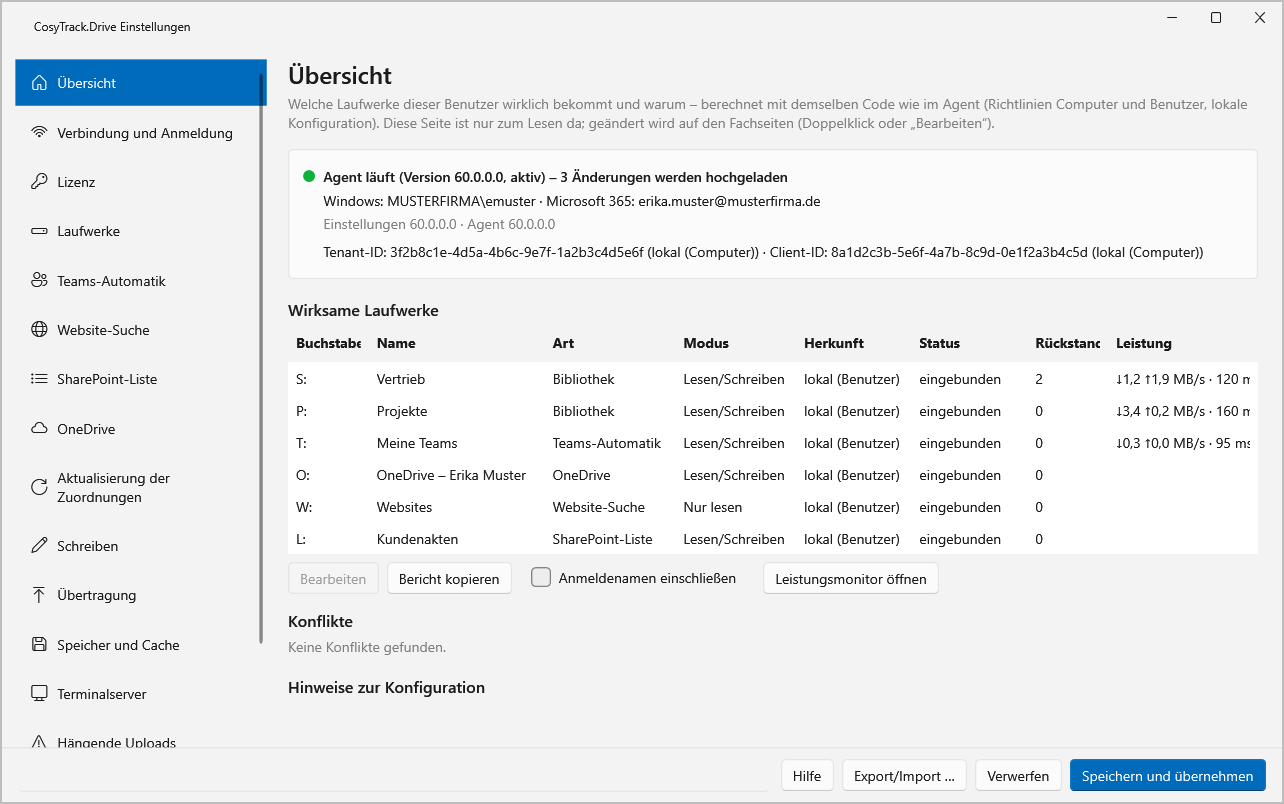This screenshot has height=804, width=1284.
Task: Select the Vertrieb drive row
Action: 772,379
